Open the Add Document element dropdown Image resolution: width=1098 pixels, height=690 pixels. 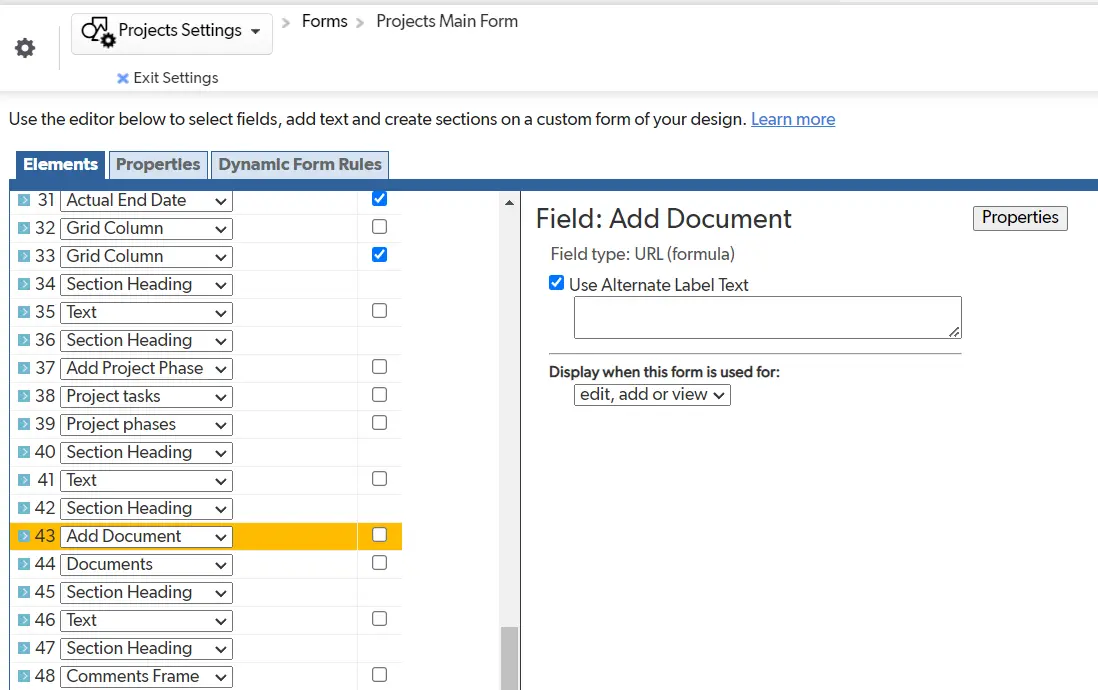pos(146,537)
